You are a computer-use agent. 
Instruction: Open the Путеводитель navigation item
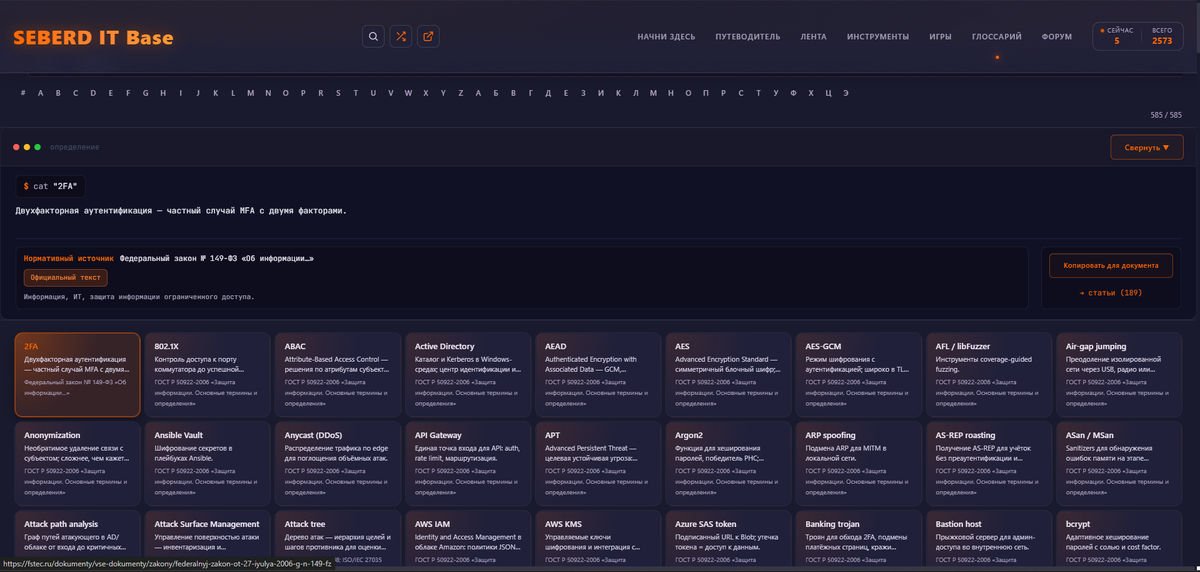coord(747,37)
